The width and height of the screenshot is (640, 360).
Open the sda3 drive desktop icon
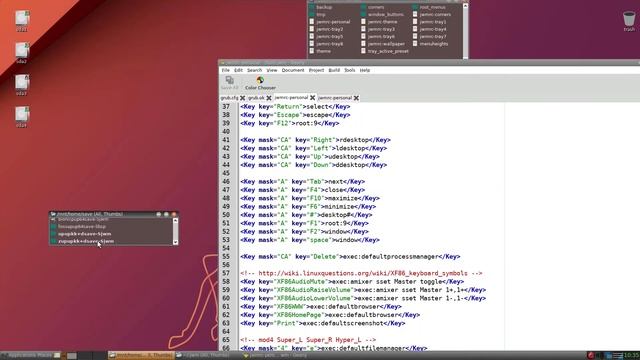click(x=22, y=84)
